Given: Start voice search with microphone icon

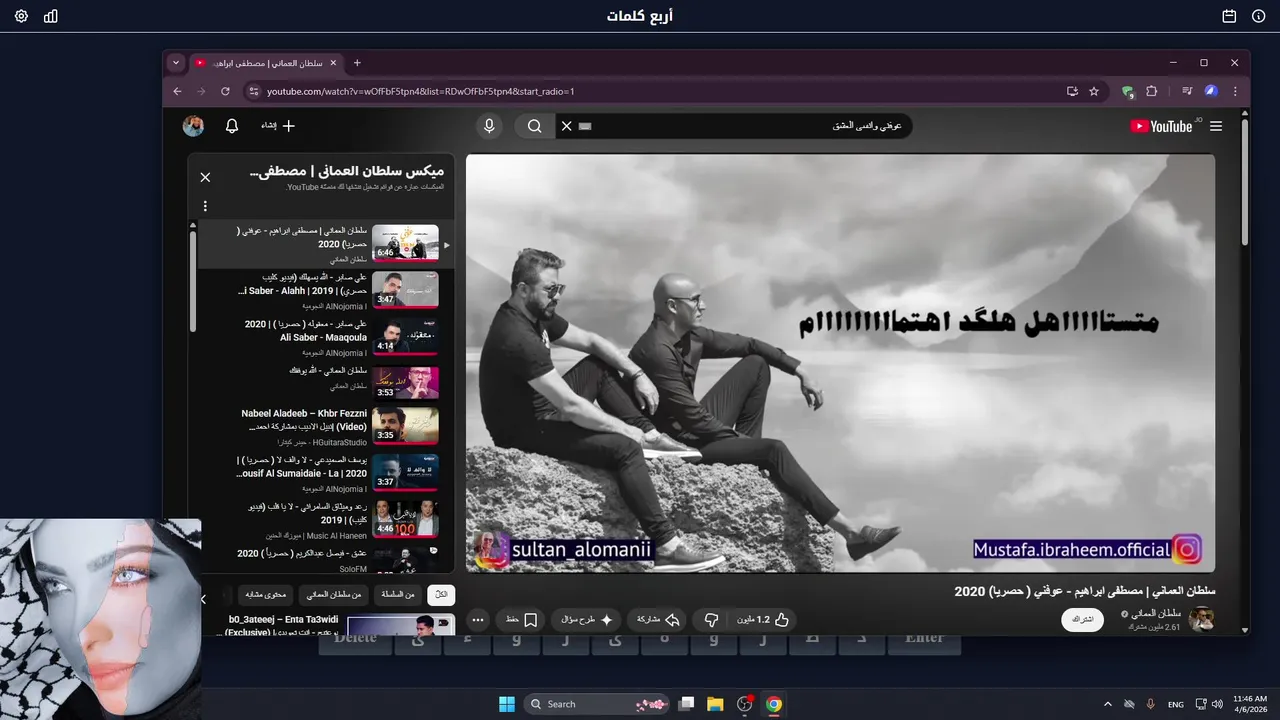Looking at the screenshot, I should pos(489,126).
